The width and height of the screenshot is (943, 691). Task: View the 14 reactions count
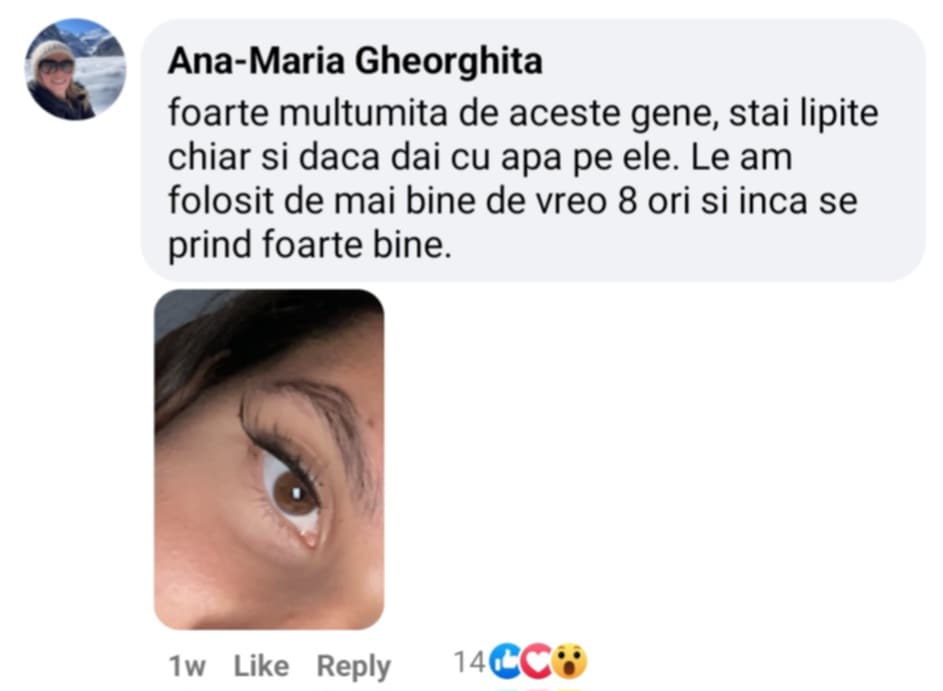[469, 661]
